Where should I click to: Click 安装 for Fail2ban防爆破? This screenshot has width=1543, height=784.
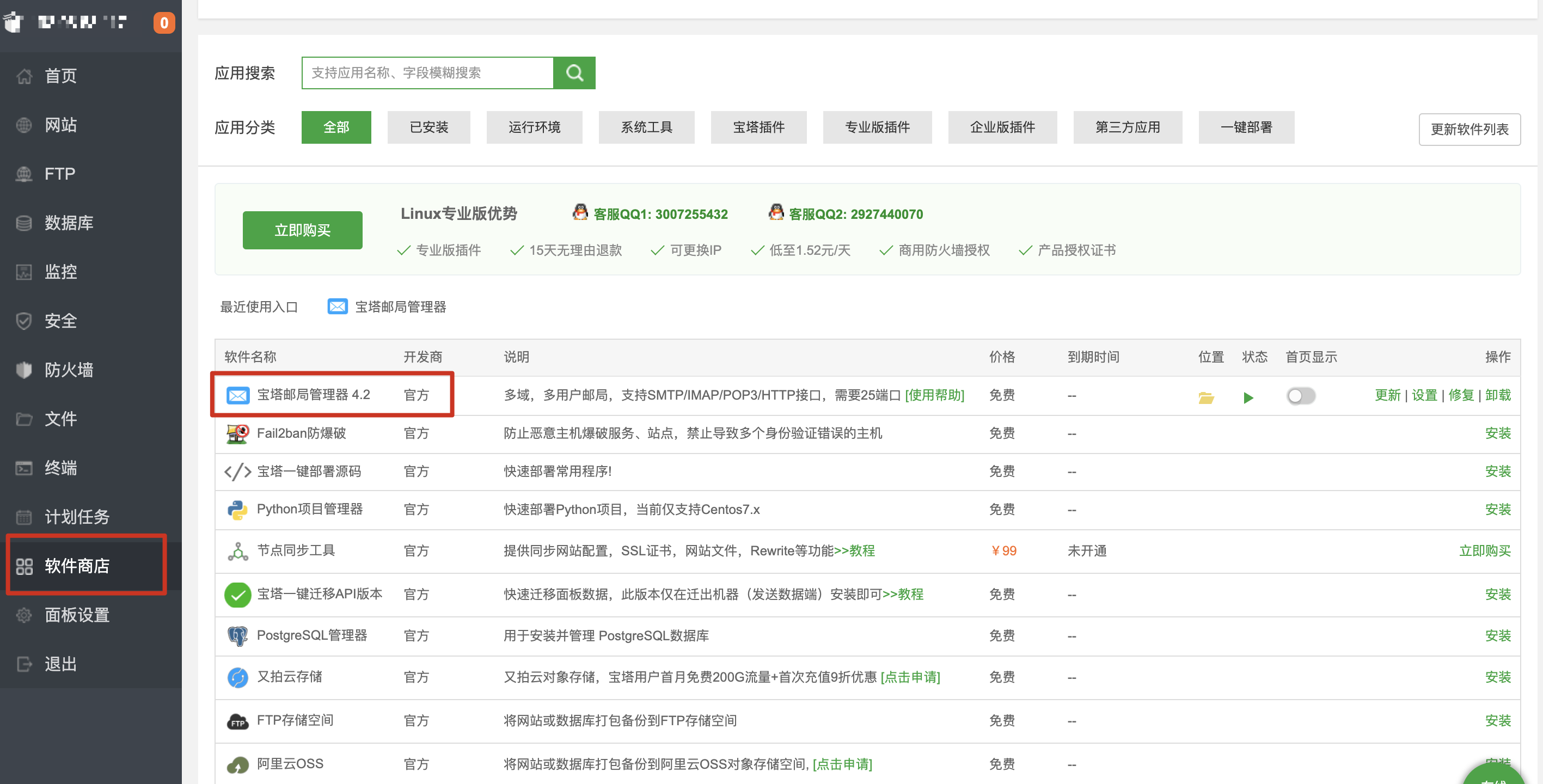click(1497, 433)
